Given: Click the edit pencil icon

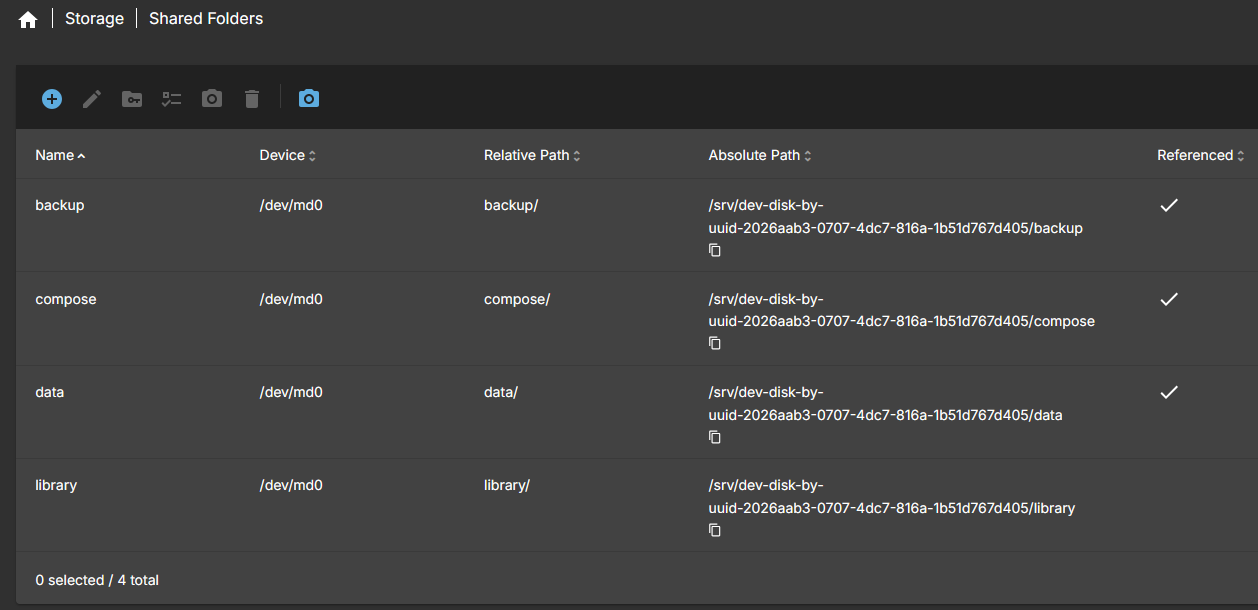Looking at the screenshot, I should (x=92, y=99).
